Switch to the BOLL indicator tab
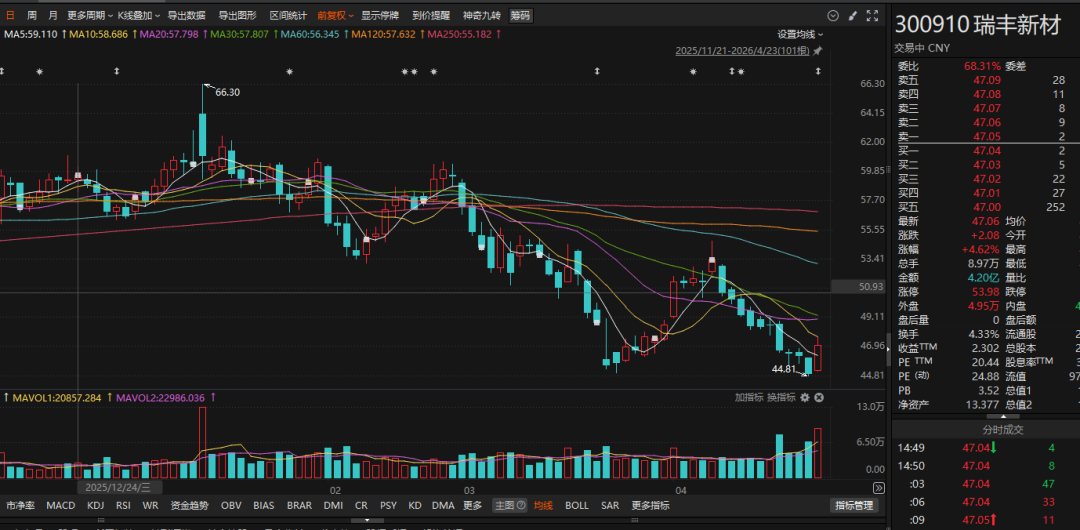The image size is (1080, 530). (577, 506)
